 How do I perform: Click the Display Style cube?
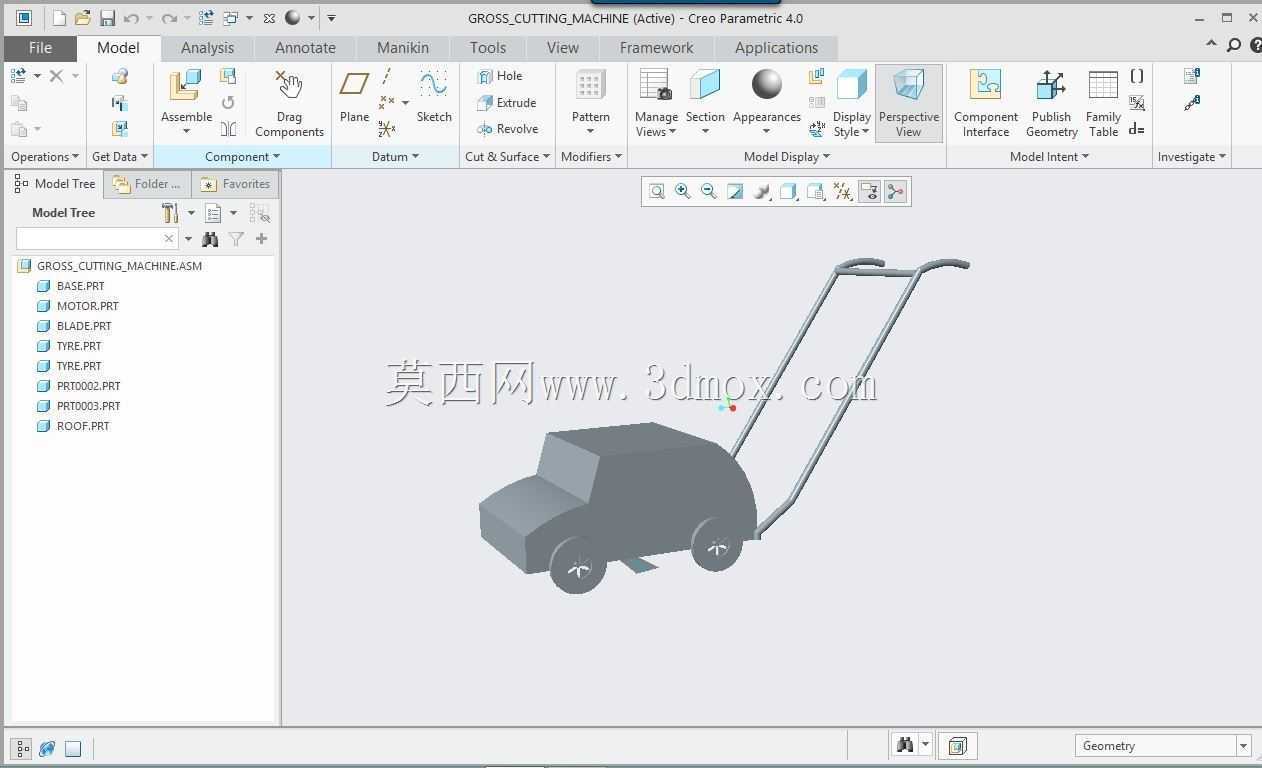pyautogui.click(x=852, y=85)
